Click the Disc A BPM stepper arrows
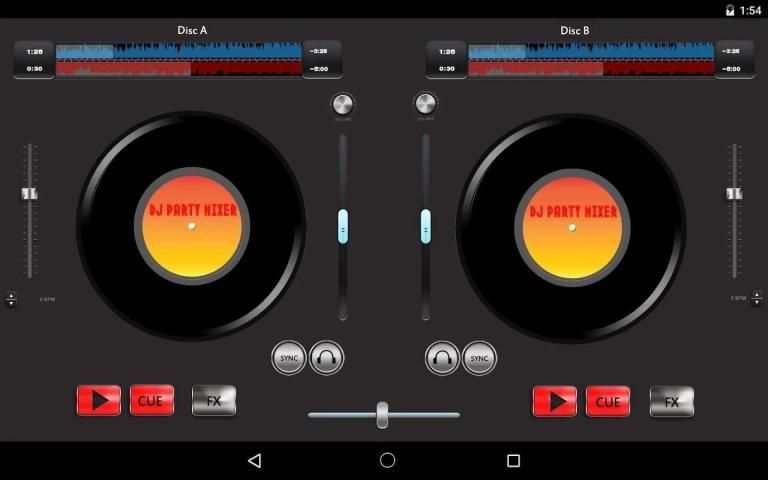The width and height of the screenshot is (768, 480). 11,299
